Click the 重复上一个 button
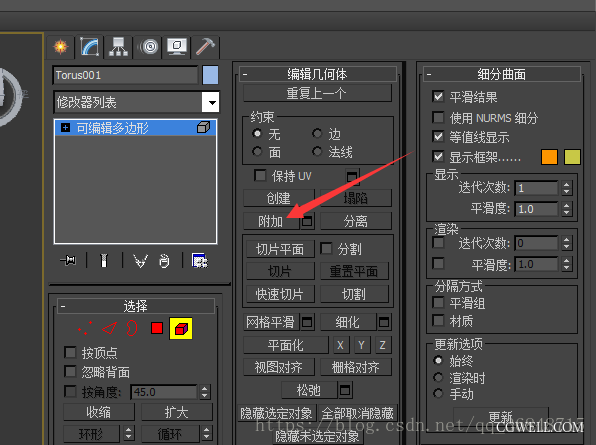 pyautogui.click(x=317, y=93)
